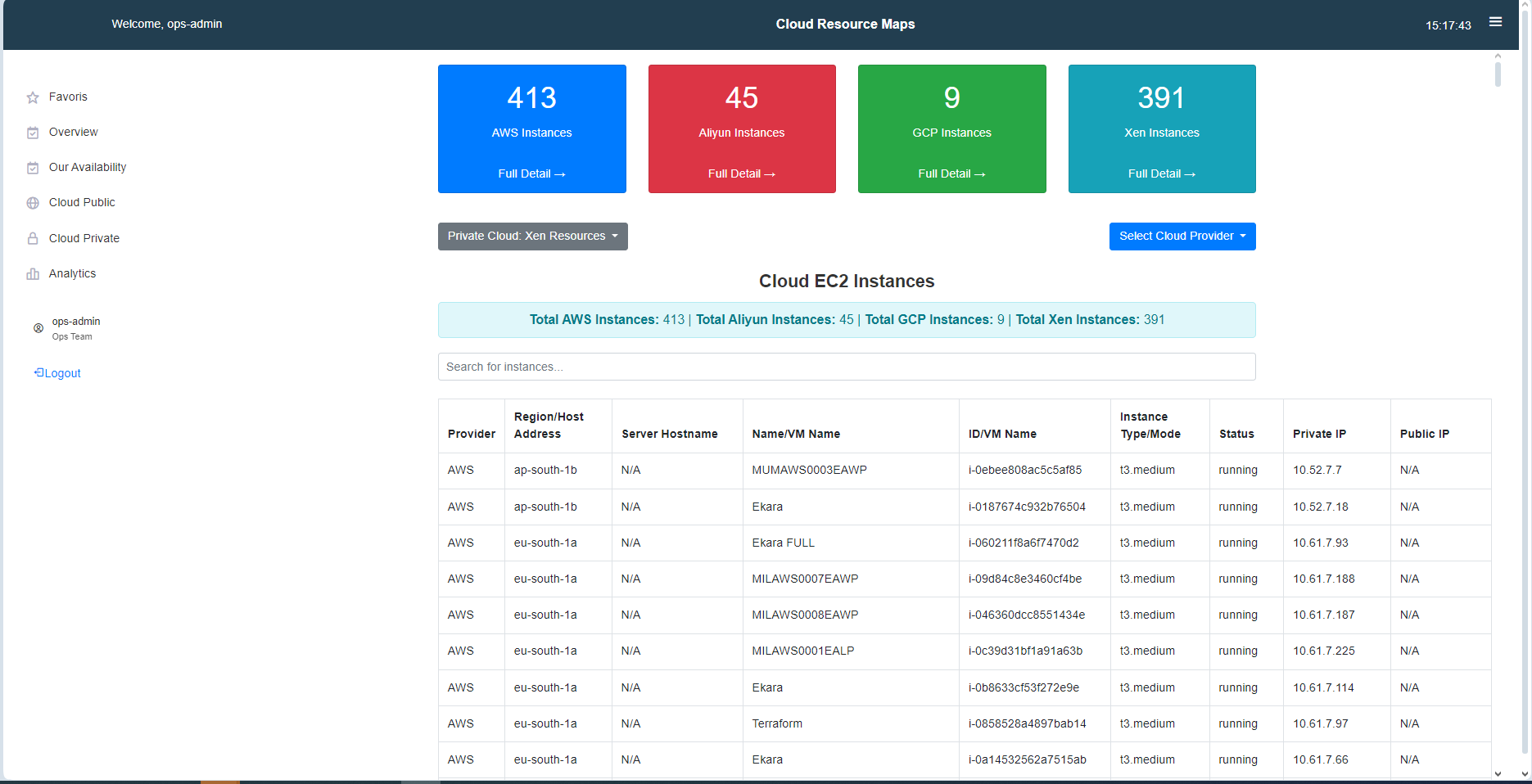Click the ops-admin user avatar icon
Image resolution: width=1532 pixels, height=784 pixels.
tap(38, 328)
